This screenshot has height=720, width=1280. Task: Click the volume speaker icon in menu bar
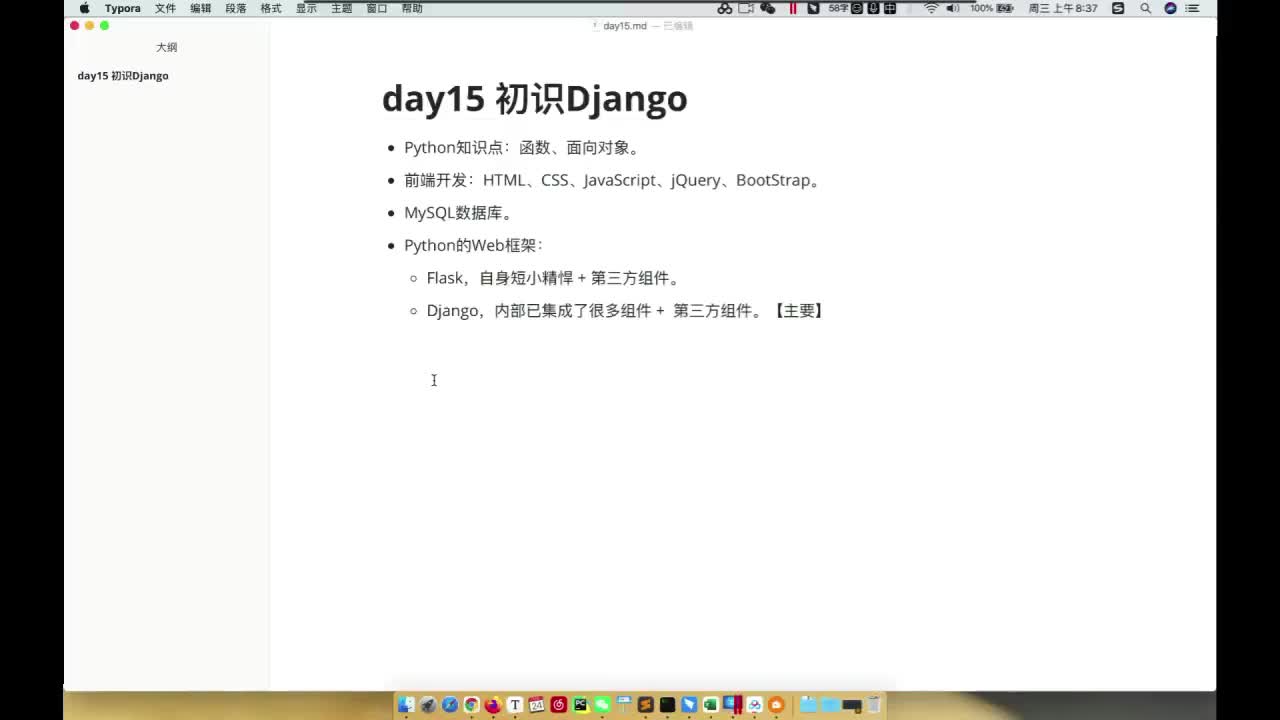point(952,8)
